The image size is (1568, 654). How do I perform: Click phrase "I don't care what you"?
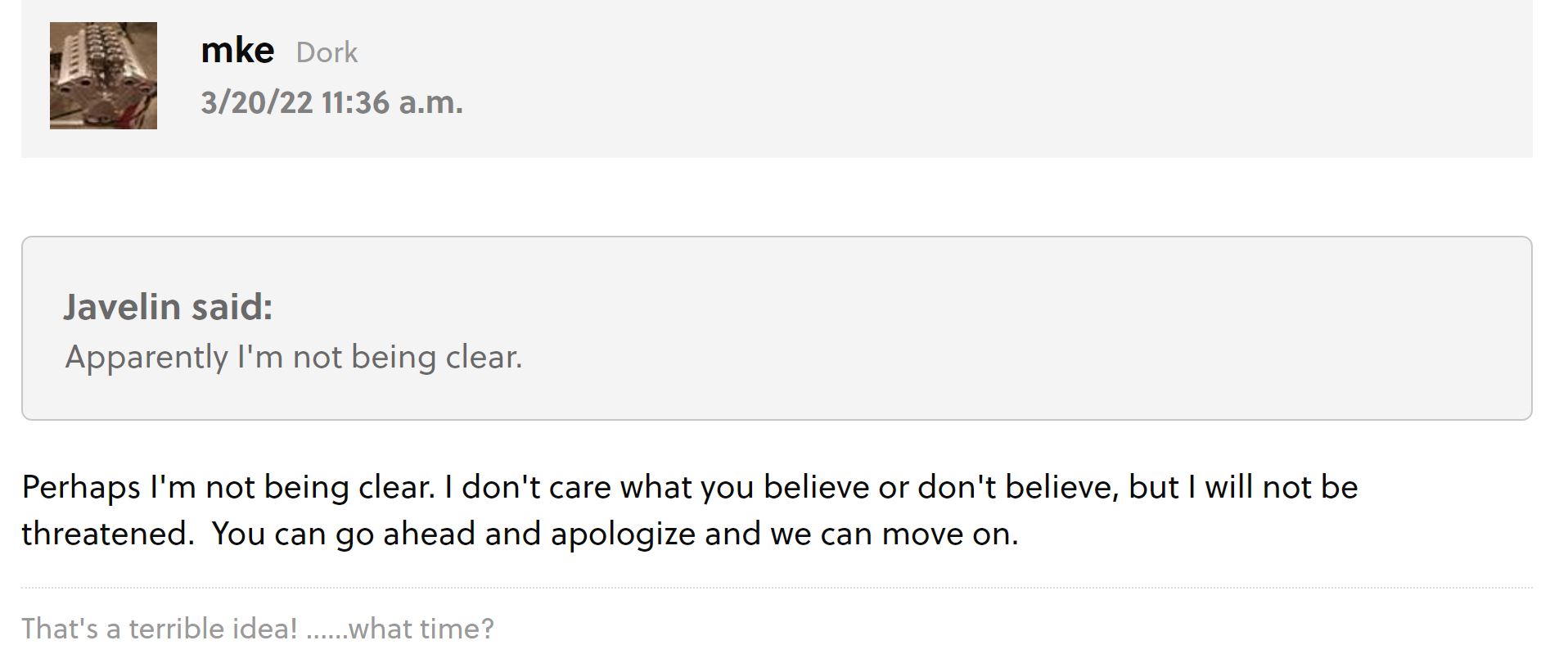(x=600, y=488)
